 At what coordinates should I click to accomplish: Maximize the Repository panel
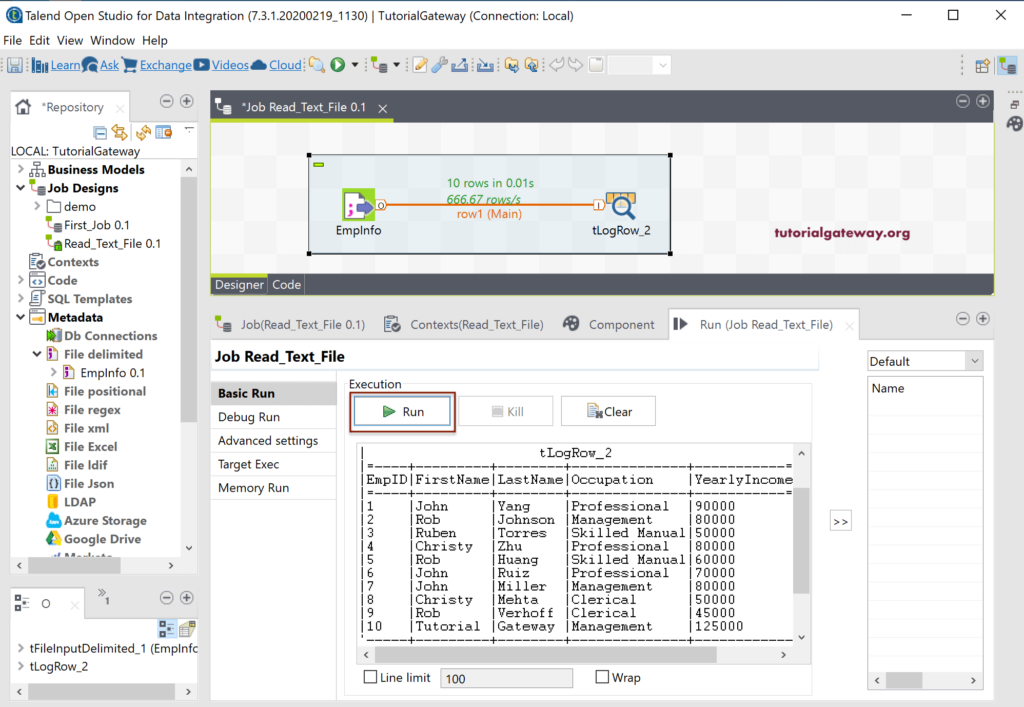[187, 101]
